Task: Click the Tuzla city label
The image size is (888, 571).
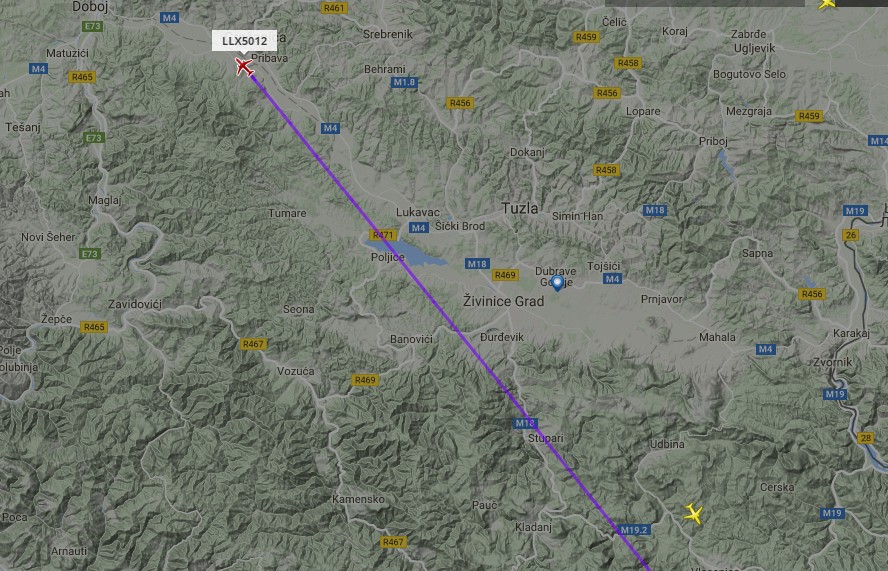Action: pyautogui.click(x=520, y=208)
